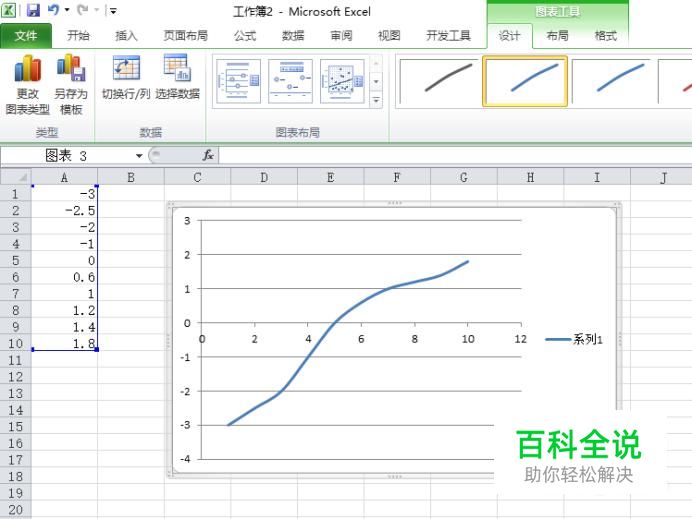
Task: Apply the second chart layout thumbnail
Action: [x=290, y=81]
